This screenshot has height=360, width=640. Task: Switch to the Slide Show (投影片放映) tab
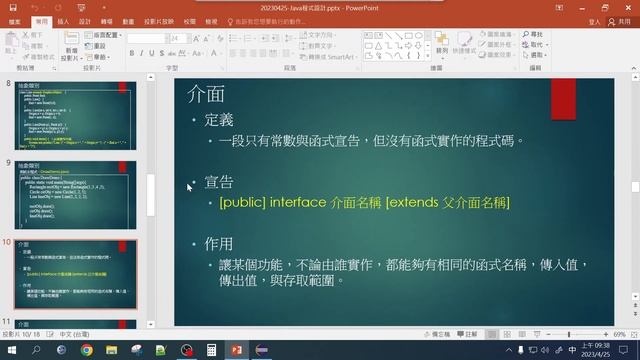coord(159,22)
